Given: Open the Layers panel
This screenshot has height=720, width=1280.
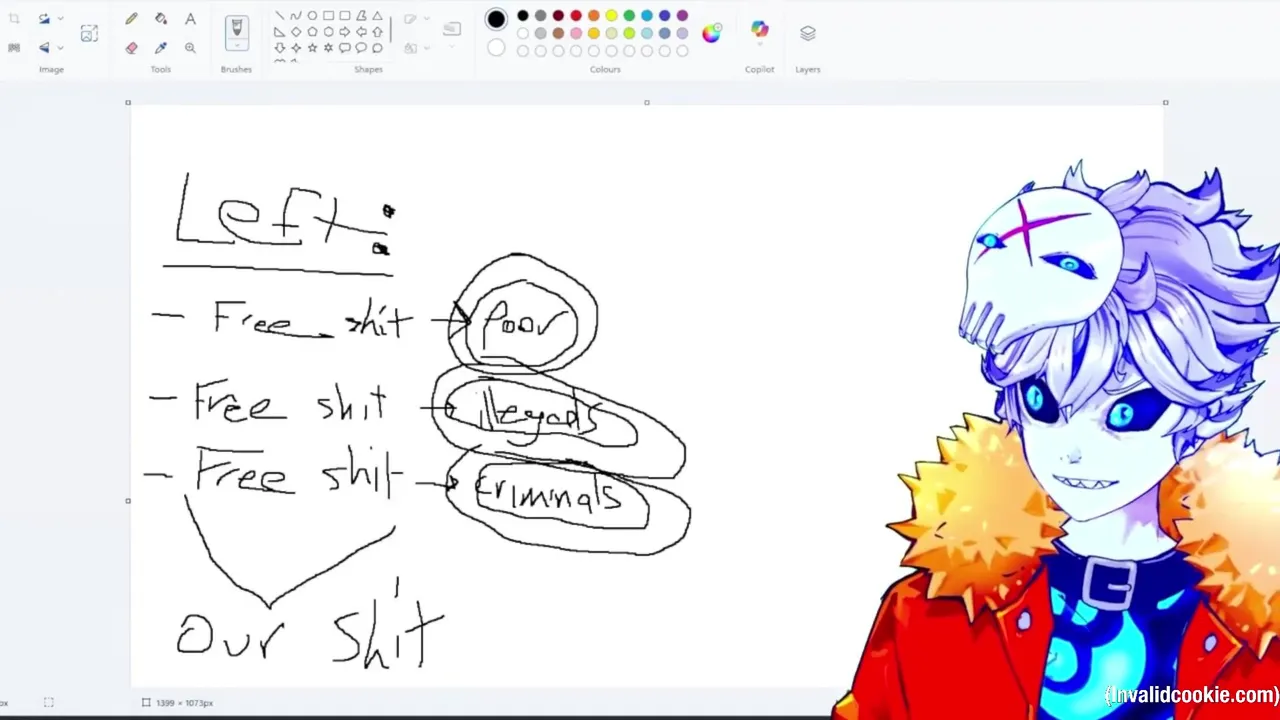Looking at the screenshot, I should coord(808,33).
